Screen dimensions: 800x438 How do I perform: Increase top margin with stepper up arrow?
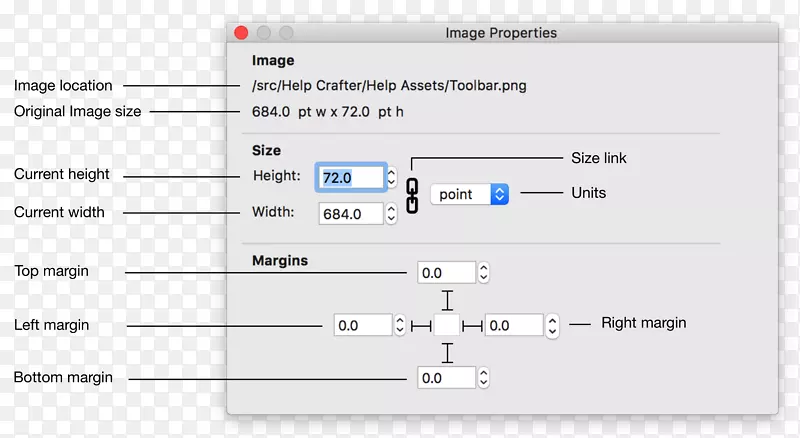[484, 267]
